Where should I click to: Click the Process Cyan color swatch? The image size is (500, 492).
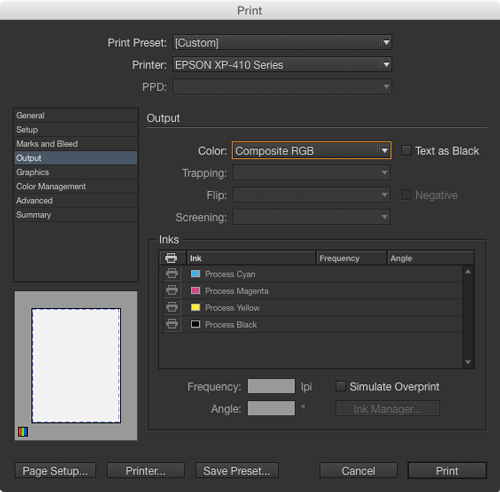195,274
